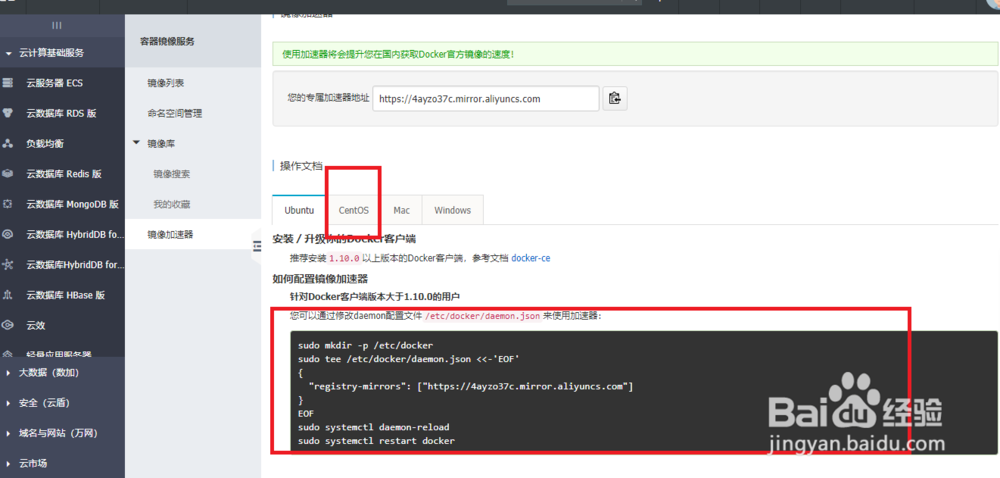Collapse the sidebar using the three-bar handle
The height and width of the screenshot is (478, 1000).
point(57,25)
